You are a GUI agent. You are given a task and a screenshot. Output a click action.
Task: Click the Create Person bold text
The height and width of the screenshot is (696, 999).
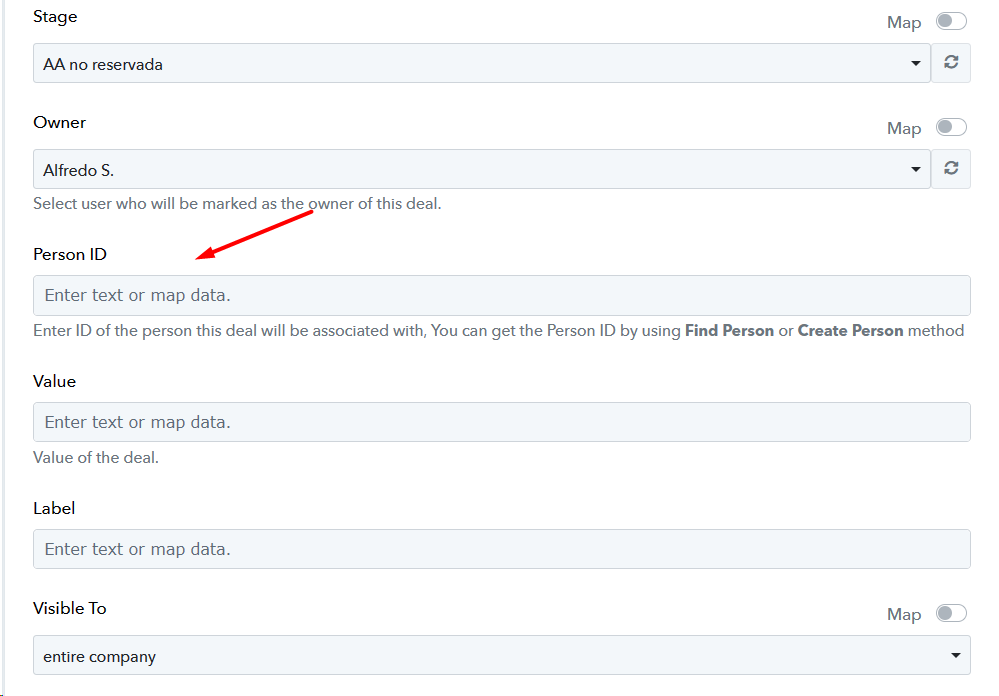pyautogui.click(x=850, y=330)
